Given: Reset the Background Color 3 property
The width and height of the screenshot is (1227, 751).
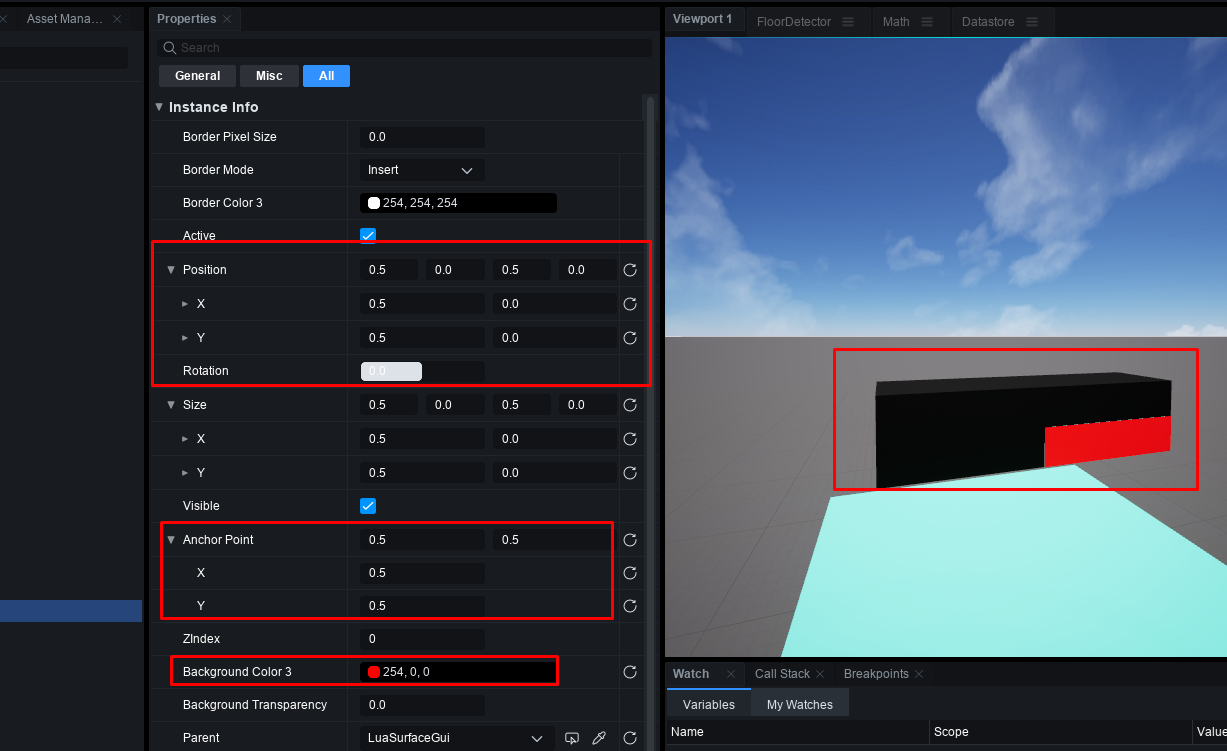Looking at the screenshot, I should coord(630,672).
